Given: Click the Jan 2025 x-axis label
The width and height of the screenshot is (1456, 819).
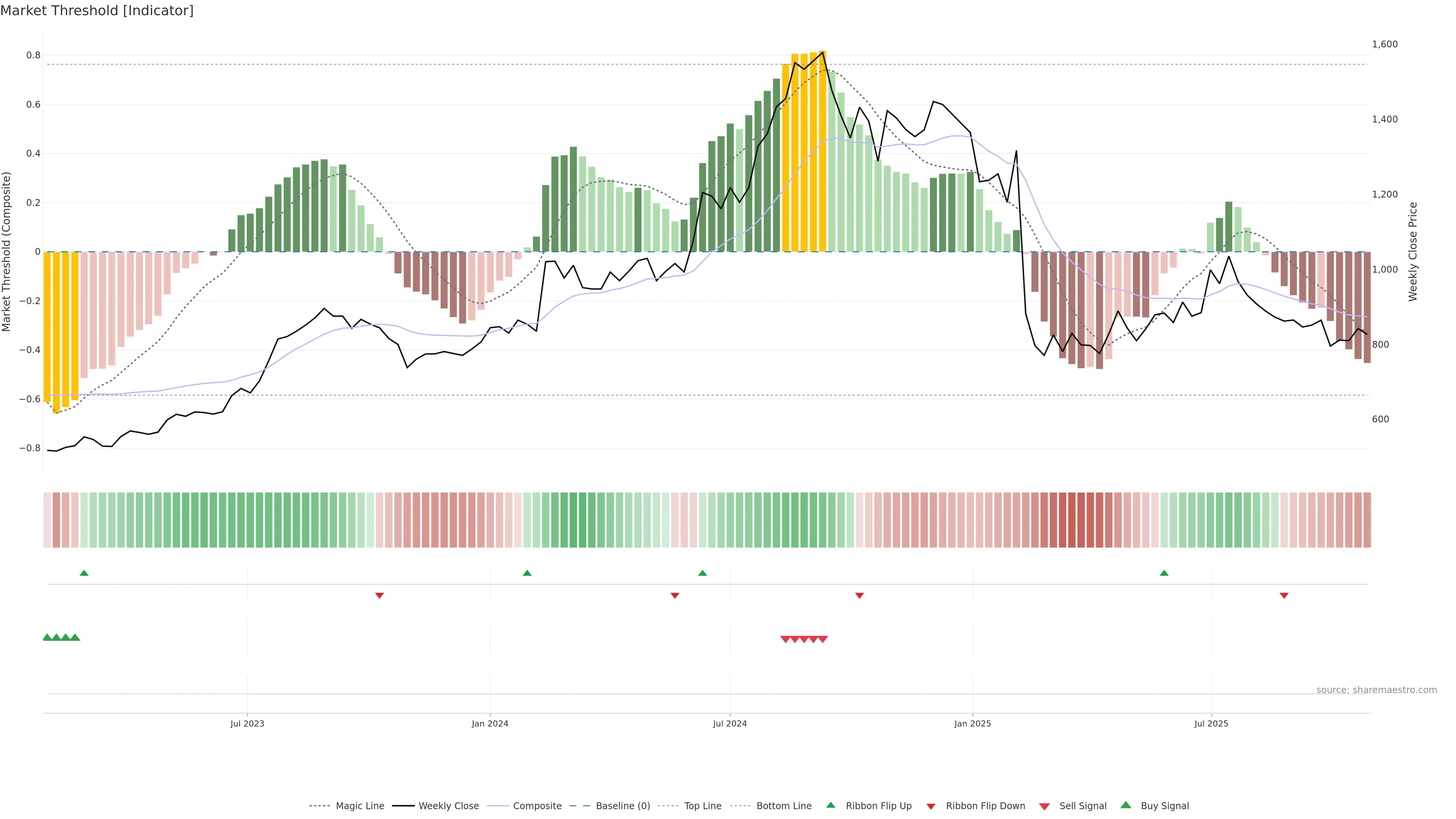Looking at the screenshot, I should 972,723.
